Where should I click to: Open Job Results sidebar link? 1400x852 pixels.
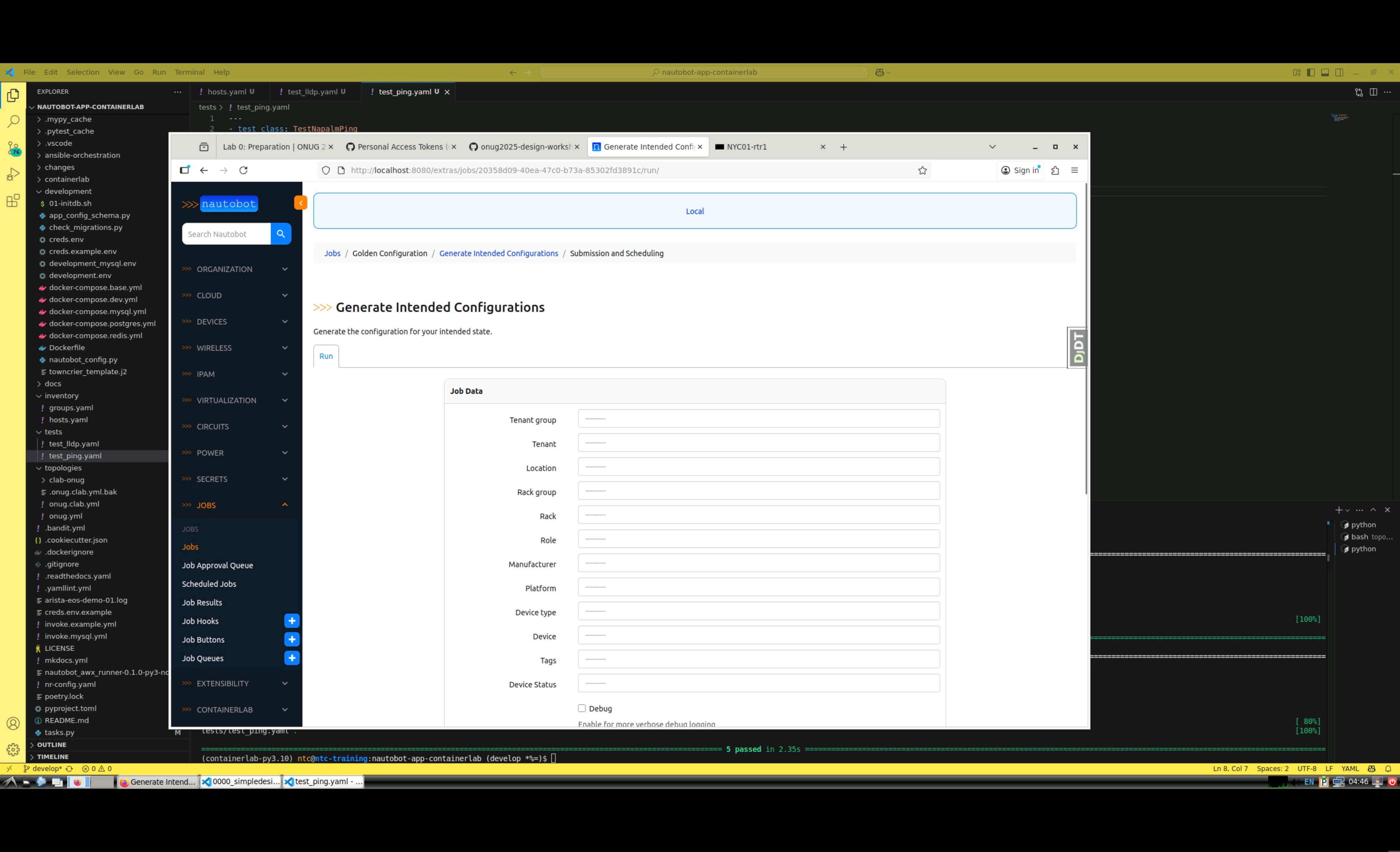click(x=202, y=603)
